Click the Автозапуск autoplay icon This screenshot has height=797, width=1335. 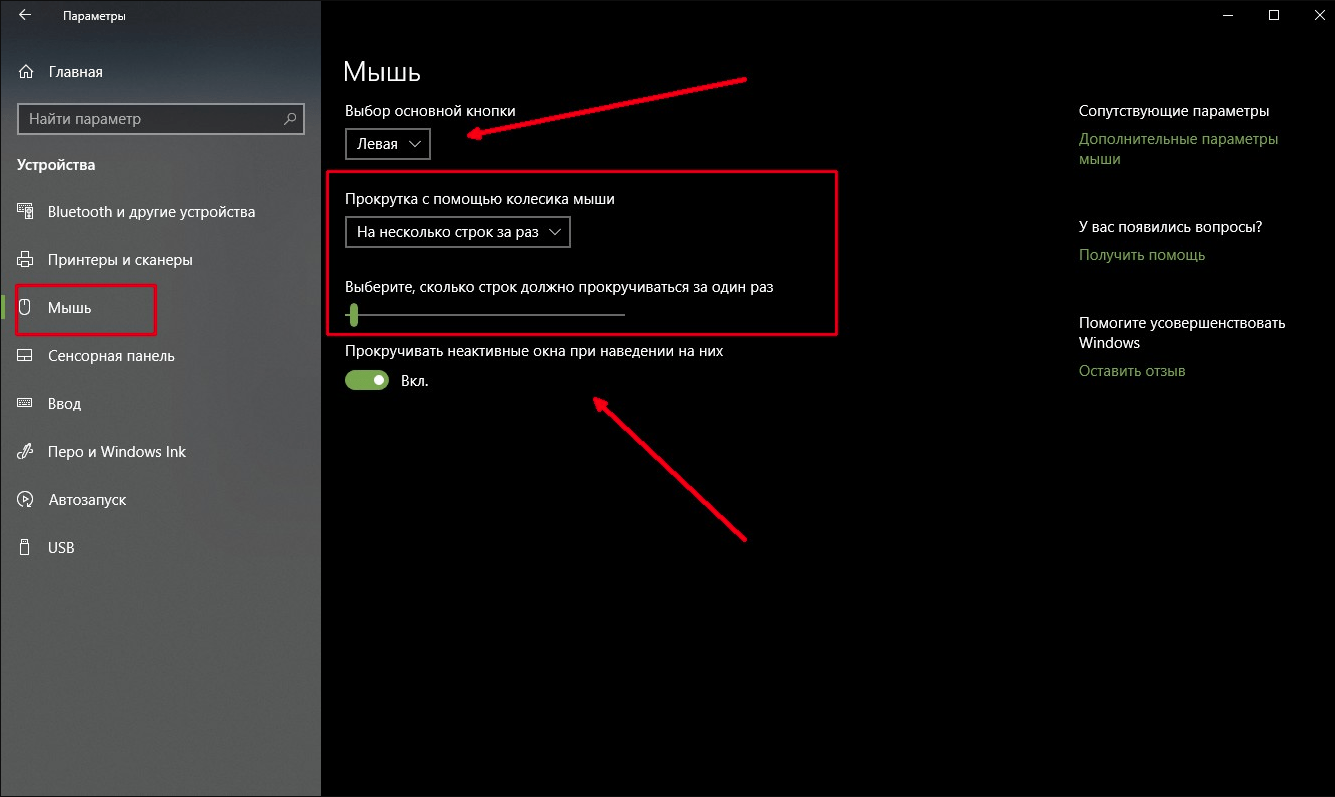[27, 500]
